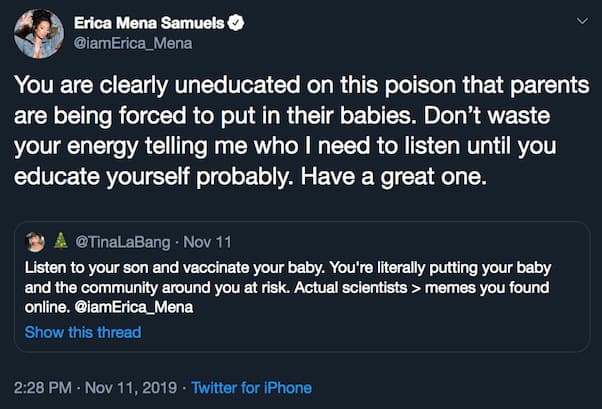Click the Show this thread link

click(82, 331)
